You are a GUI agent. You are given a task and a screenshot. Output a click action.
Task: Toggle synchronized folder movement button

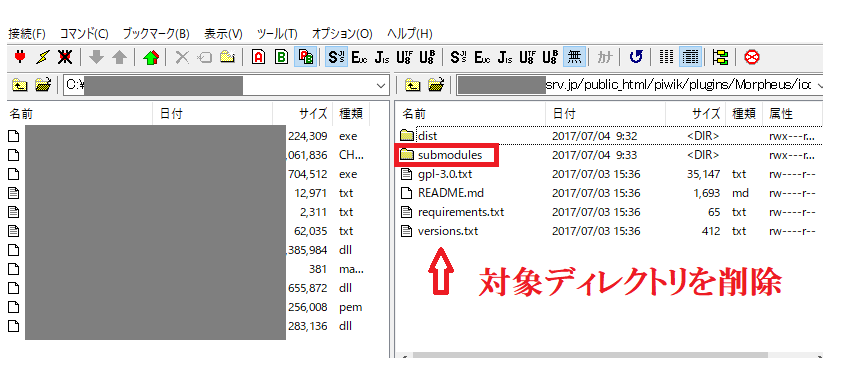coord(721,57)
